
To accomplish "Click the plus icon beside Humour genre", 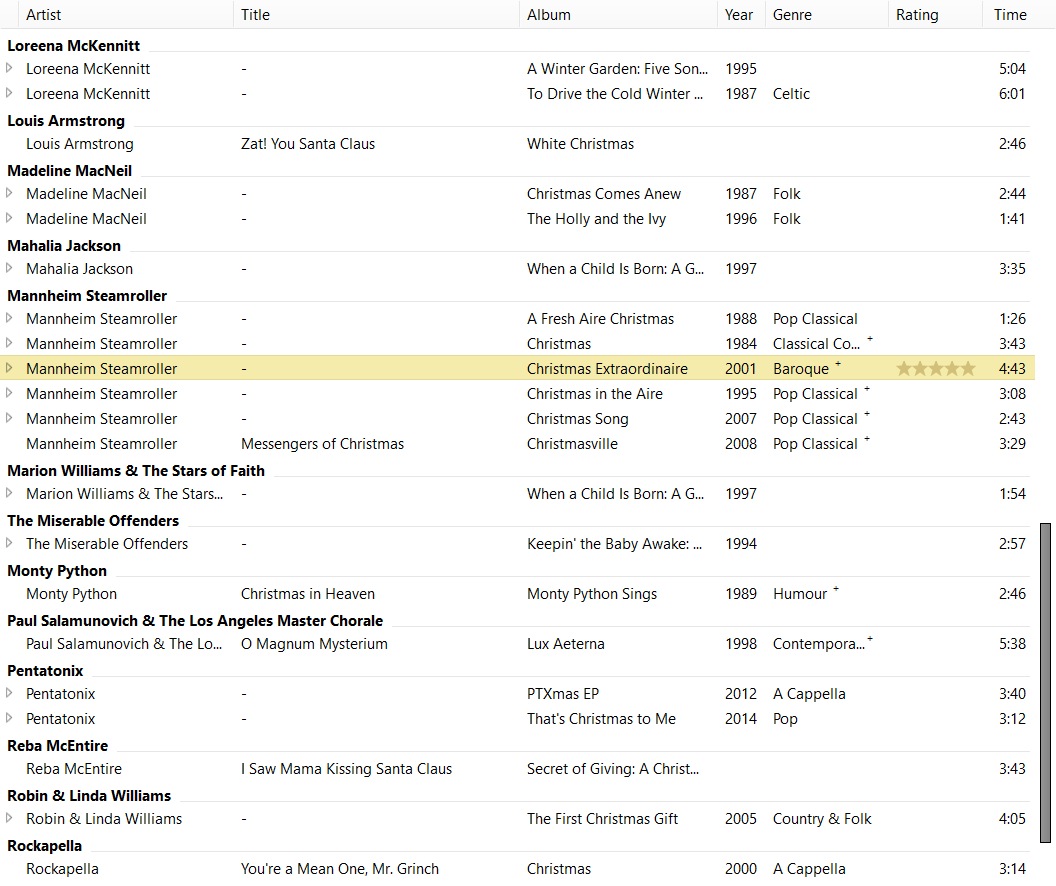I will (836, 590).
